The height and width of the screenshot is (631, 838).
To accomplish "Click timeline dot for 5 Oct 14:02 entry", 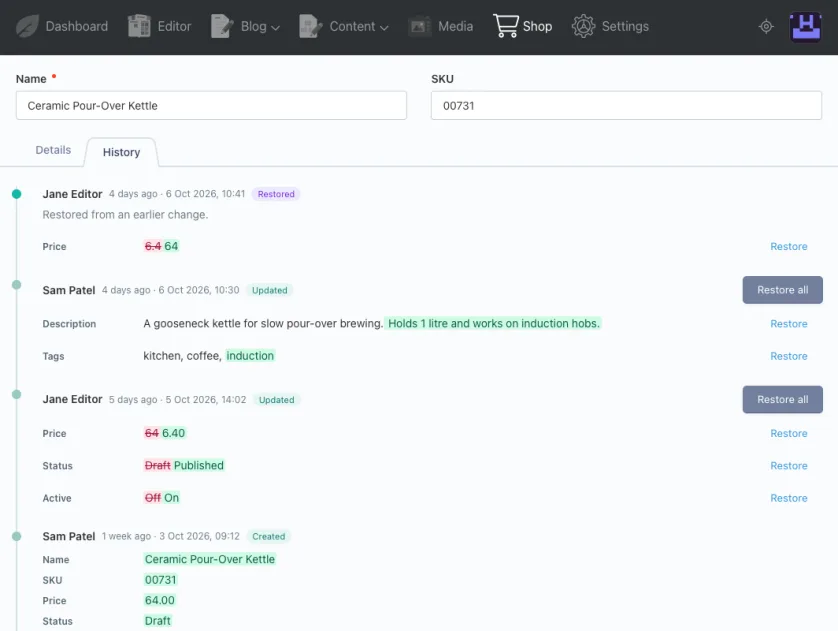I will coord(17,394).
